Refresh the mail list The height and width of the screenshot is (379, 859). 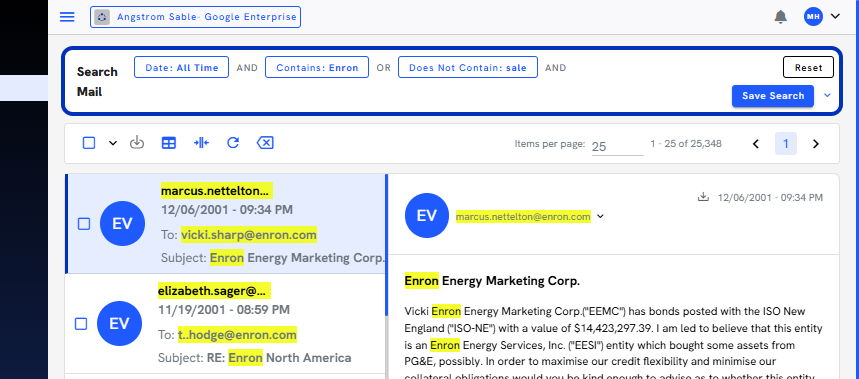coord(233,143)
